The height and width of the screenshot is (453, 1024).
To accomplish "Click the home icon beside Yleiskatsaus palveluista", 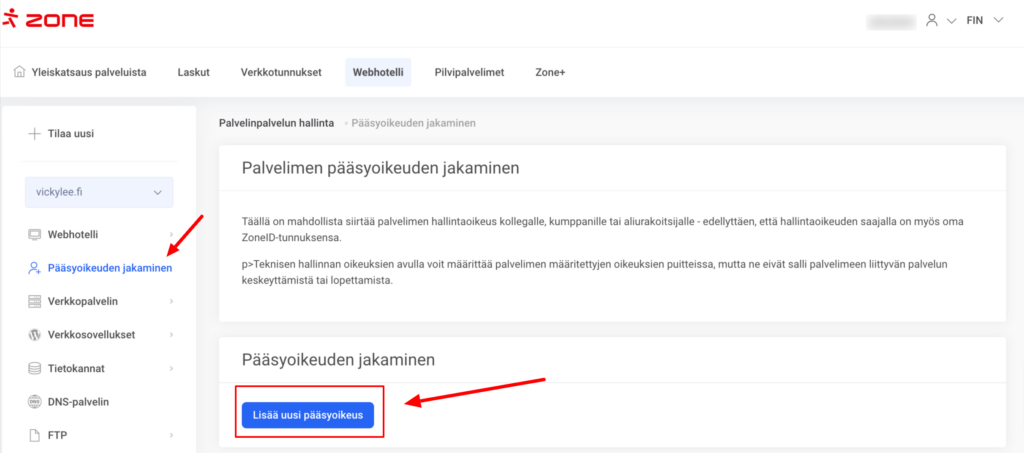I will [19, 72].
